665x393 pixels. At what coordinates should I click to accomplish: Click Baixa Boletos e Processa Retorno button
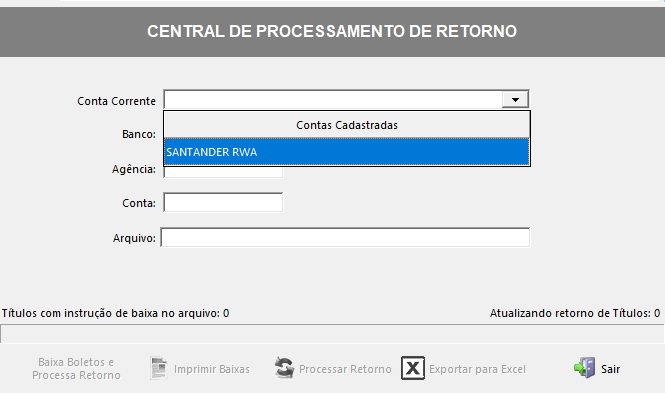[x=76, y=368]
